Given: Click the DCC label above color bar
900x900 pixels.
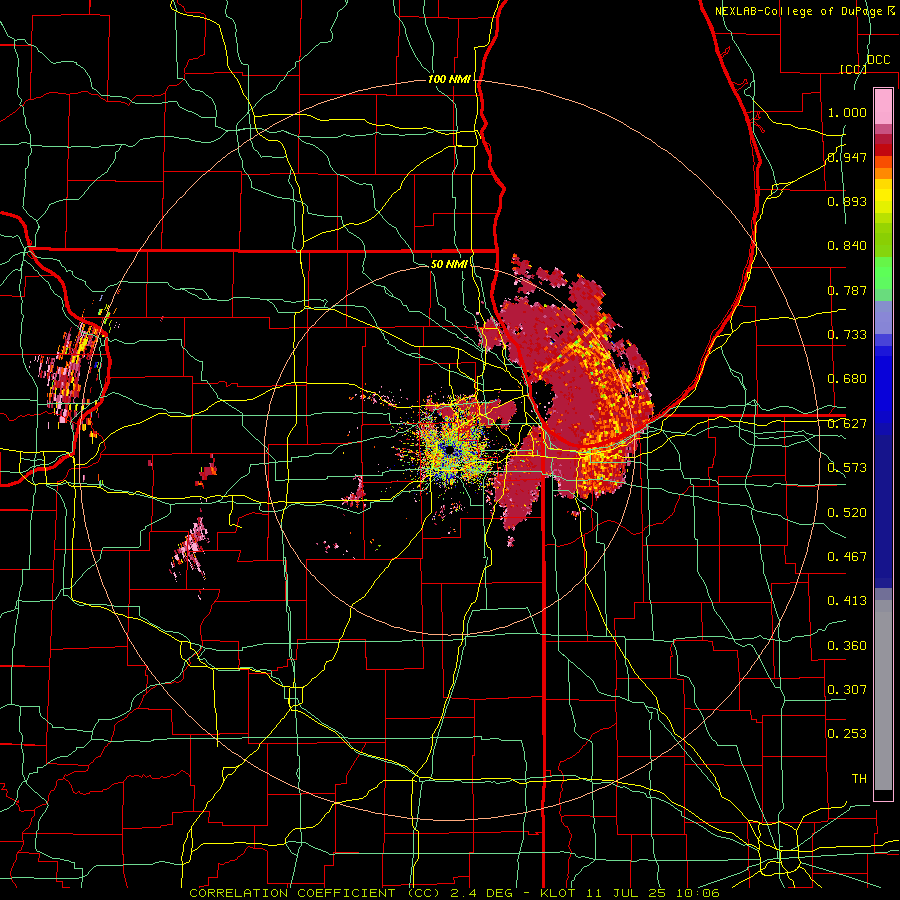Looking at the screenshot, I should [878, 60].
